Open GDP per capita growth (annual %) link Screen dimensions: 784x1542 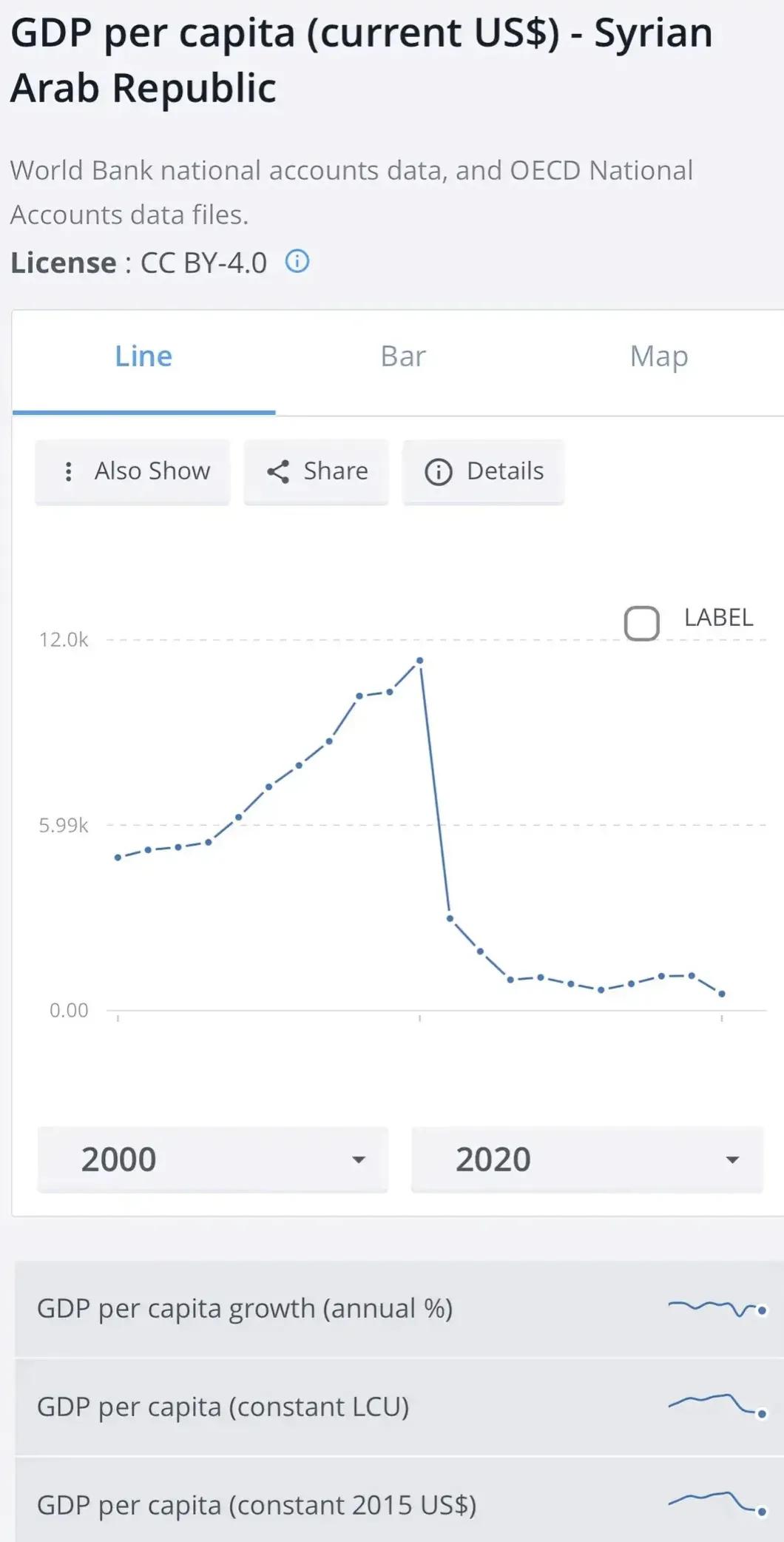coord(245,1308)
